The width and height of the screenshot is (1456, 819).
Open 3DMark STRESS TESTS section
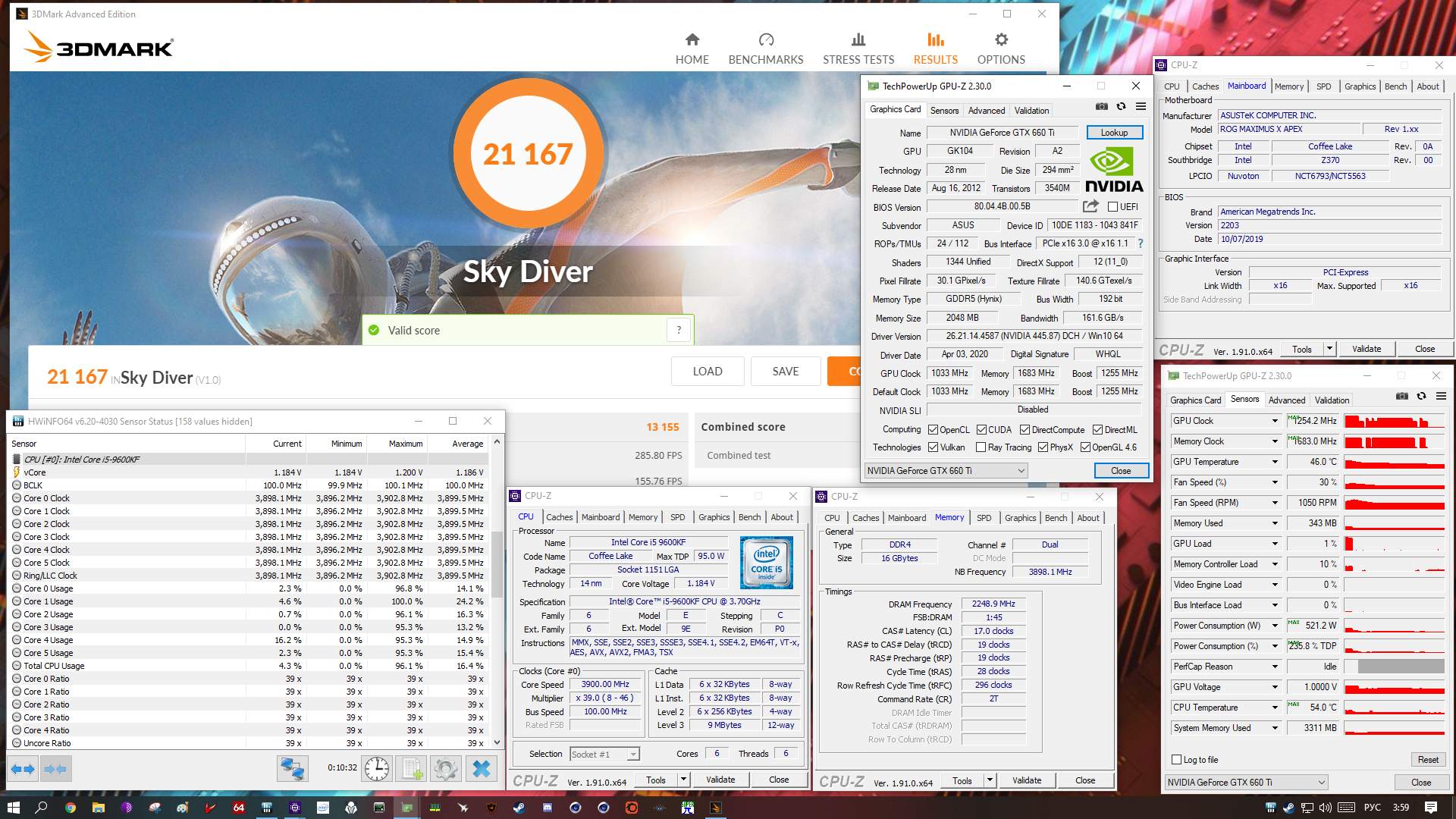[x=858, y=49]
